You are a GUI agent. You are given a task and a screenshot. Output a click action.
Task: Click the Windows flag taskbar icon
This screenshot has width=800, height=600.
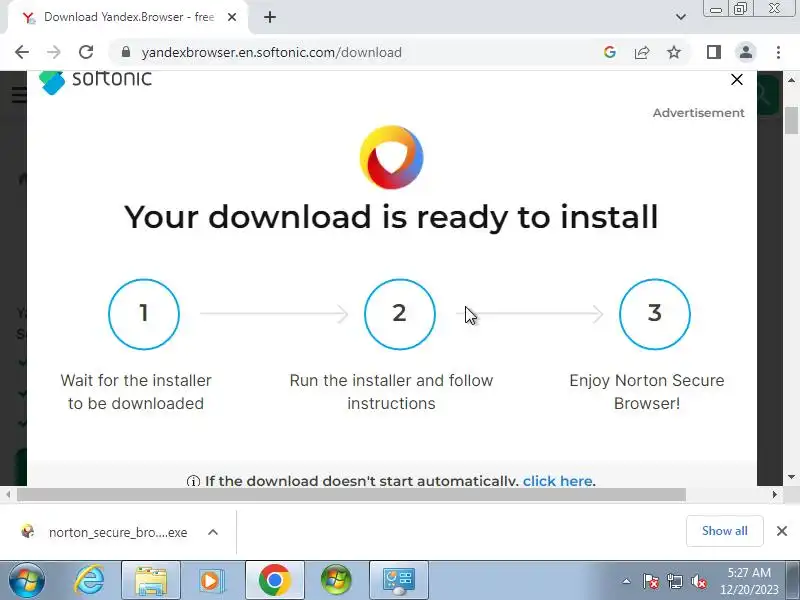pos(336,580)
